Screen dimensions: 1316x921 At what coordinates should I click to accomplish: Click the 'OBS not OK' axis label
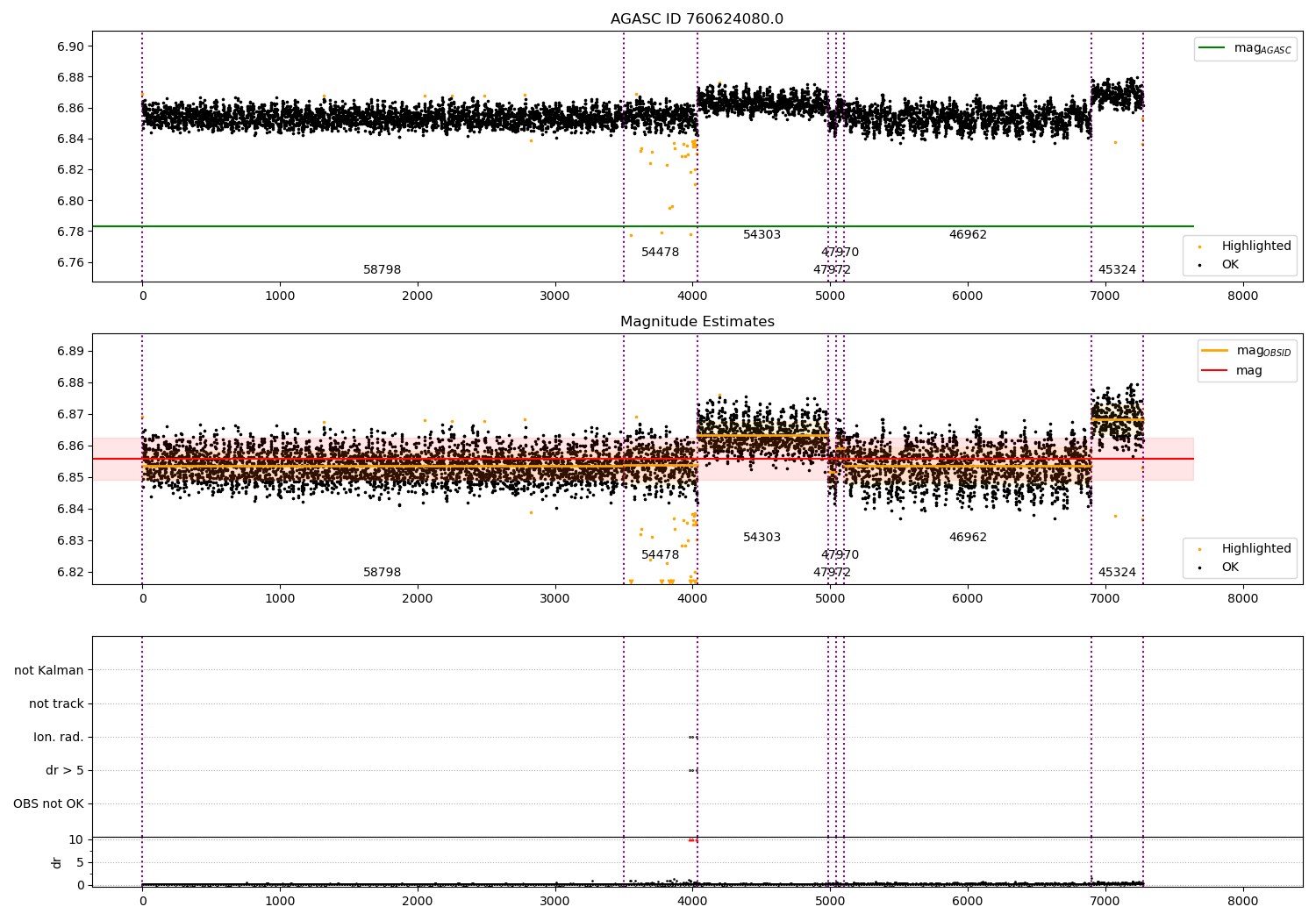(x=48, y=803)
